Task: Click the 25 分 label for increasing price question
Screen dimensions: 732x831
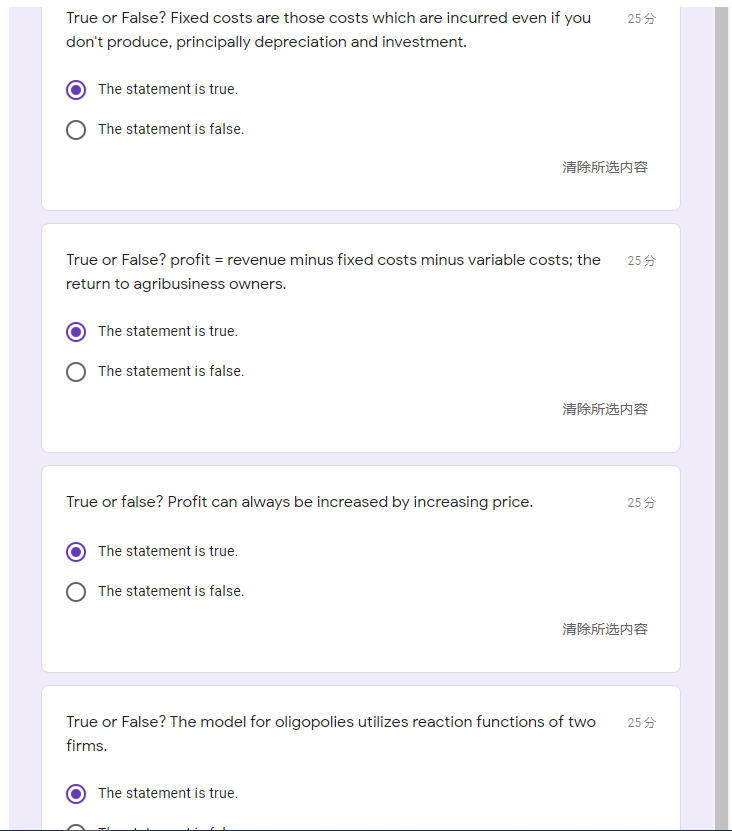Action: [x=641, y=503]
